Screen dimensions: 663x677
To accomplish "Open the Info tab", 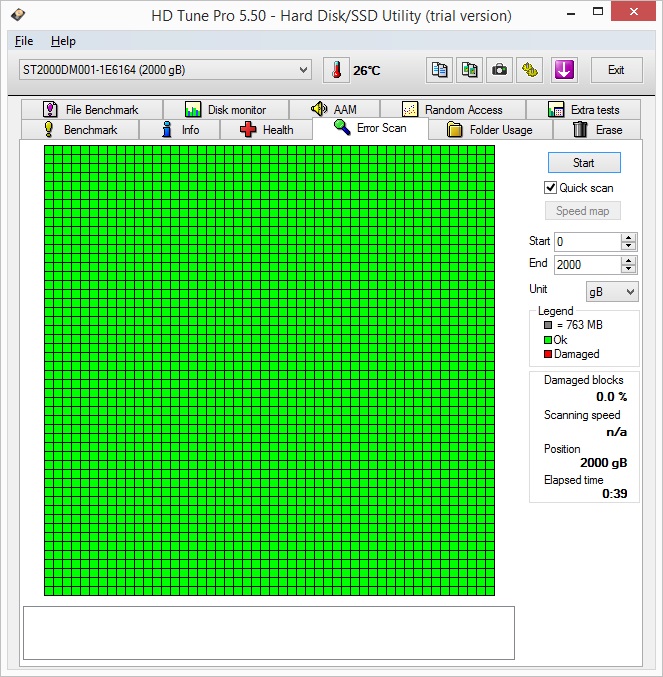I will coord(180,130).
